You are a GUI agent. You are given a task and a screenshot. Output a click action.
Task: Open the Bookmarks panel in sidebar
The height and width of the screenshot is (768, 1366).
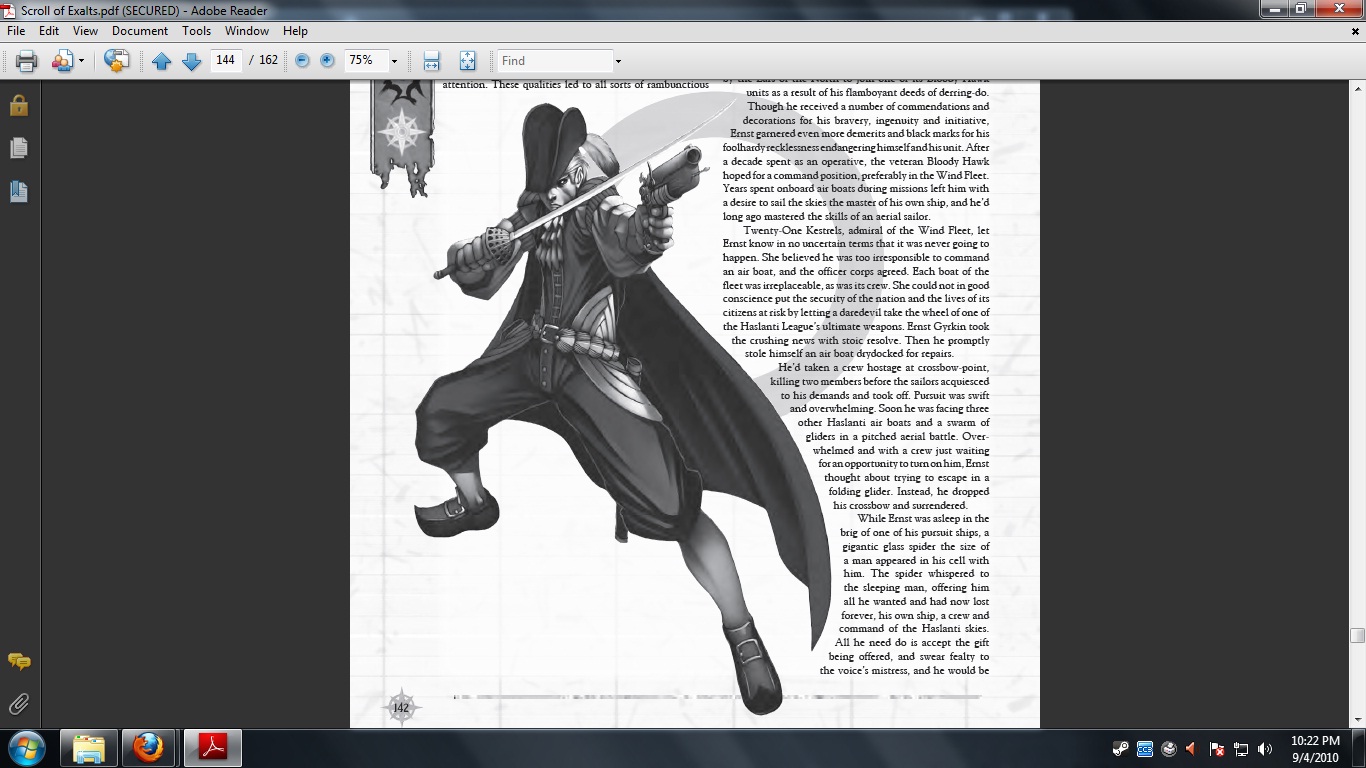pyautogui.click(x=19, y=191)
